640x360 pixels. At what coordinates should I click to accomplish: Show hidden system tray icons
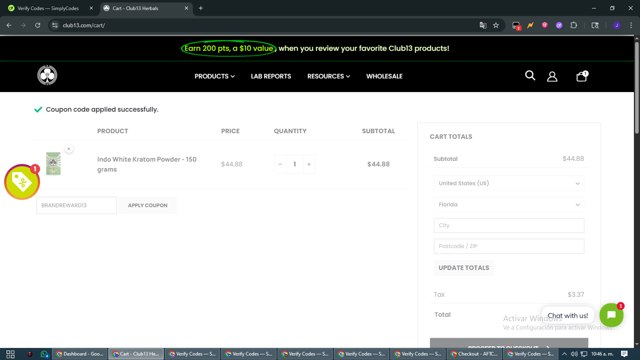(564, 354)
